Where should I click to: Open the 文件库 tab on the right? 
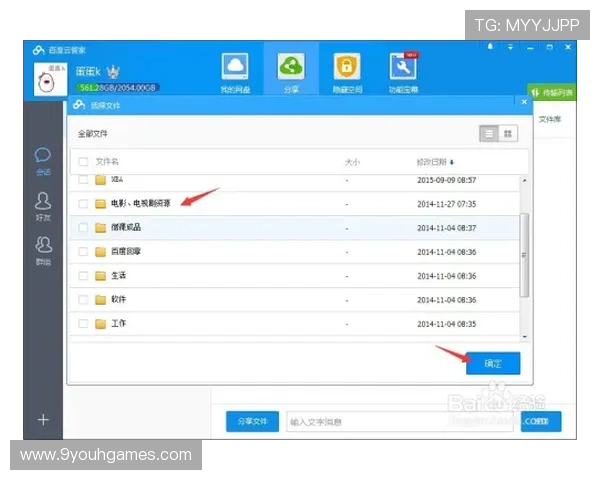pos(549,119)
